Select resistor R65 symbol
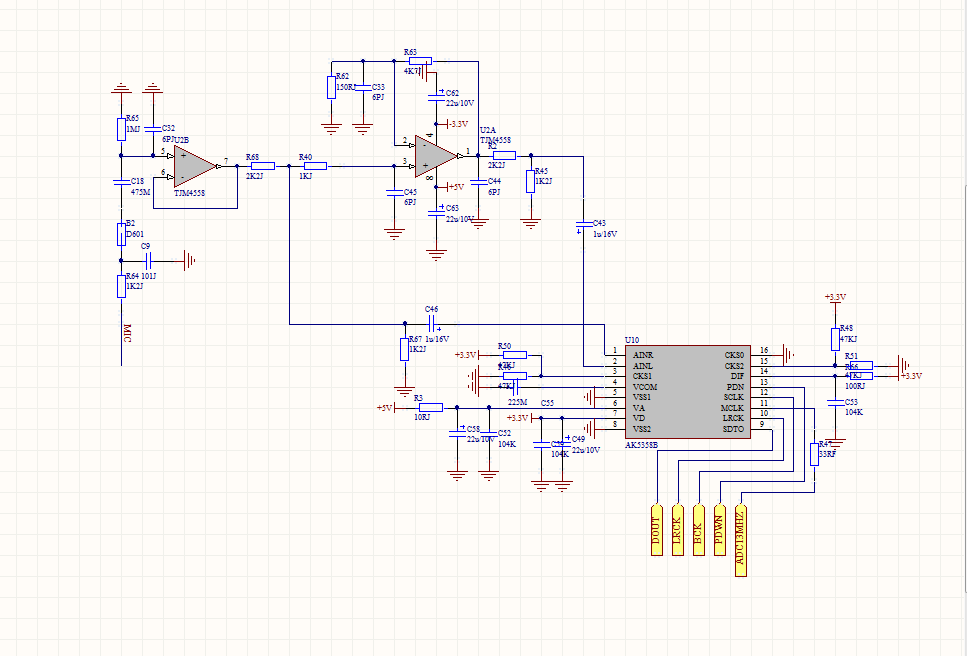Screen dimensions: 967x656 (x=121, y=129)
